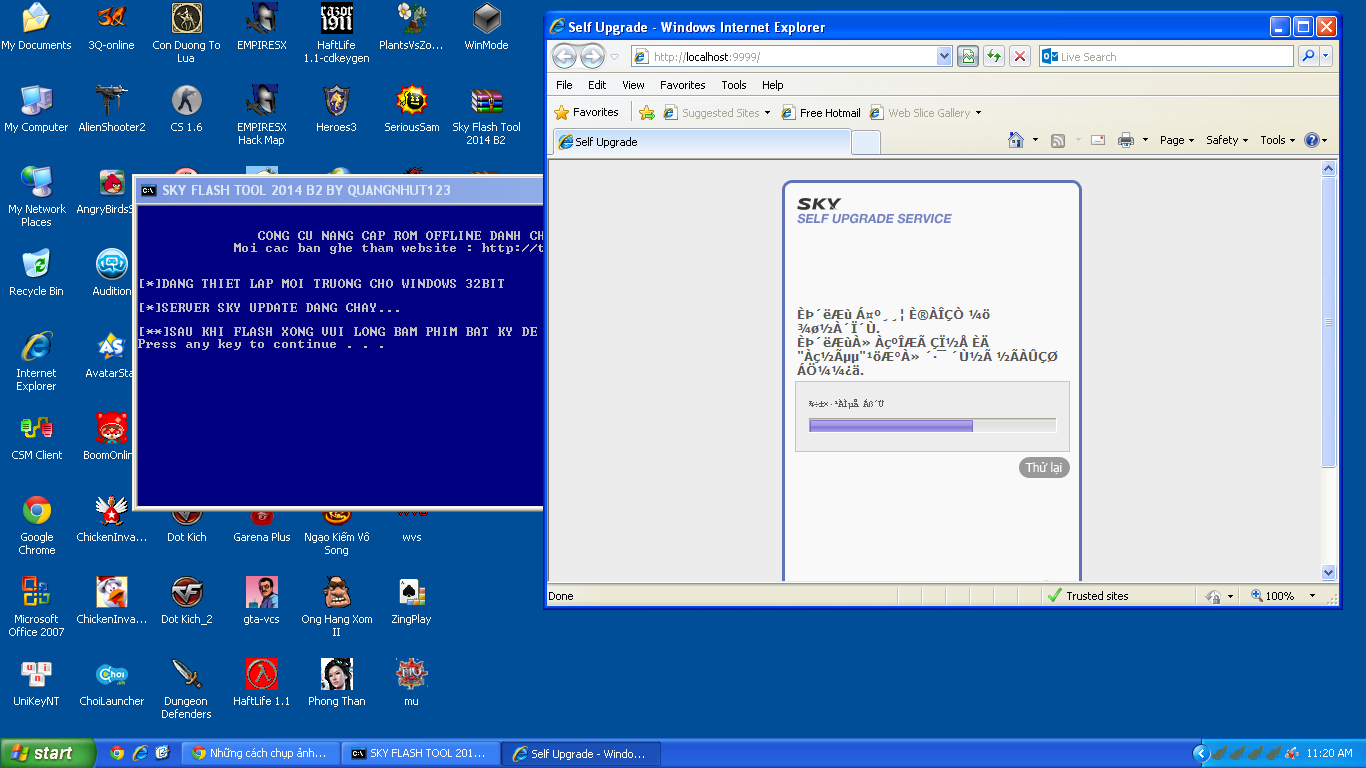Open the Home page icon in command bar
The height and width of the screenshot is (768, 1366).
(1016, 141)
